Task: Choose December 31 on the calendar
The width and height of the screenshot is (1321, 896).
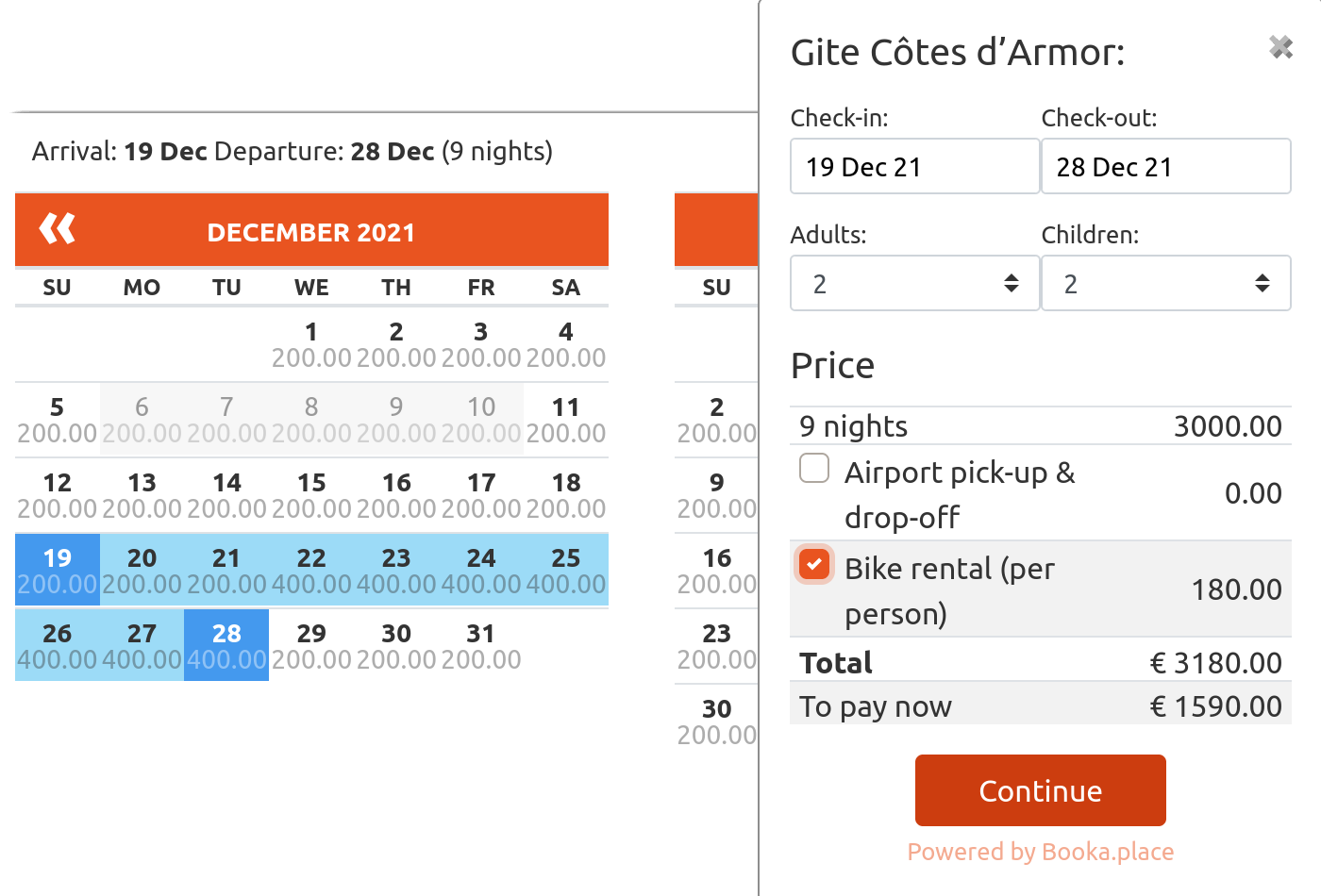Action: click(481, 645)
